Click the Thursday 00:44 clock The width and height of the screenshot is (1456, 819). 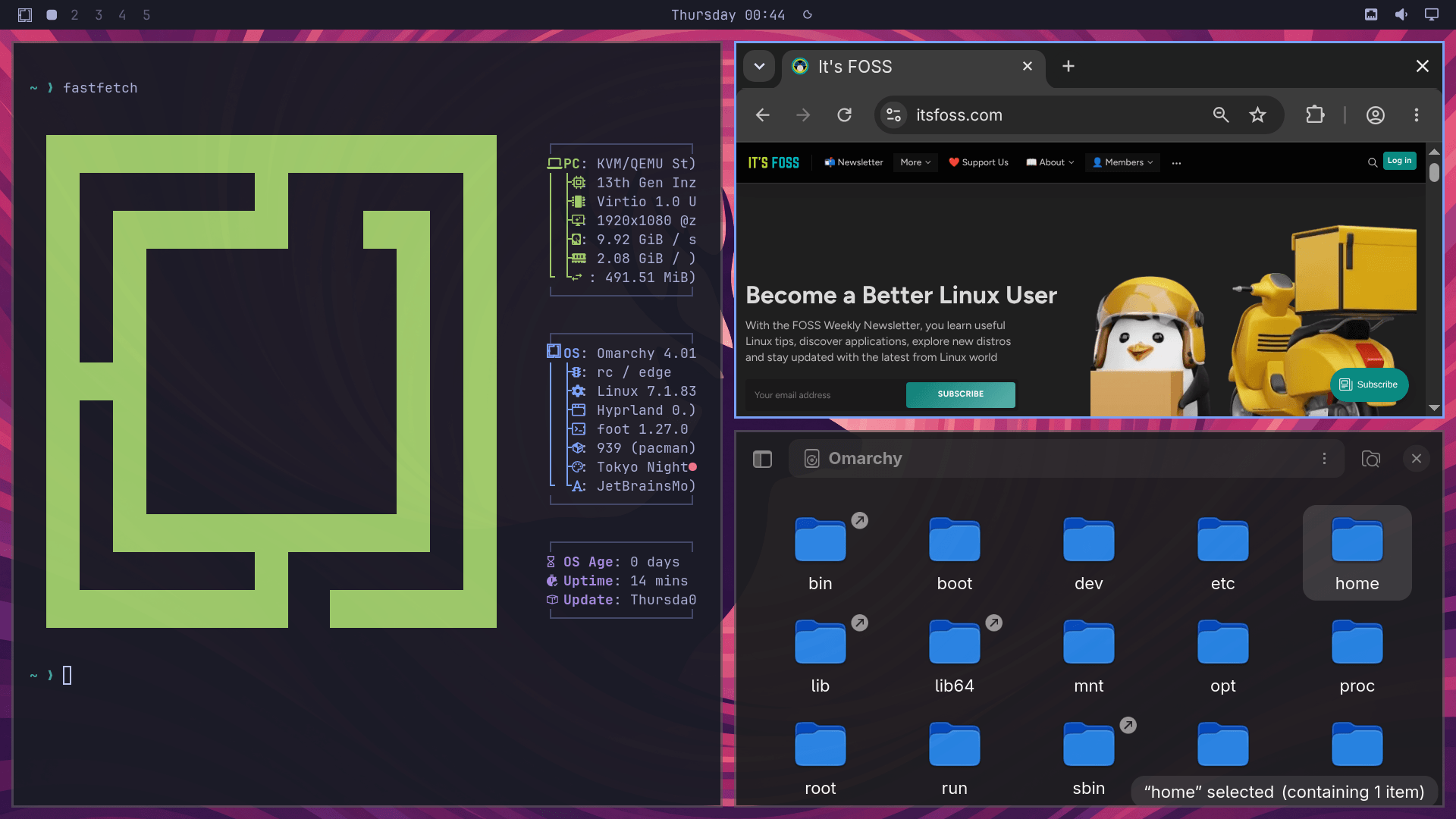tap(728, 14)
